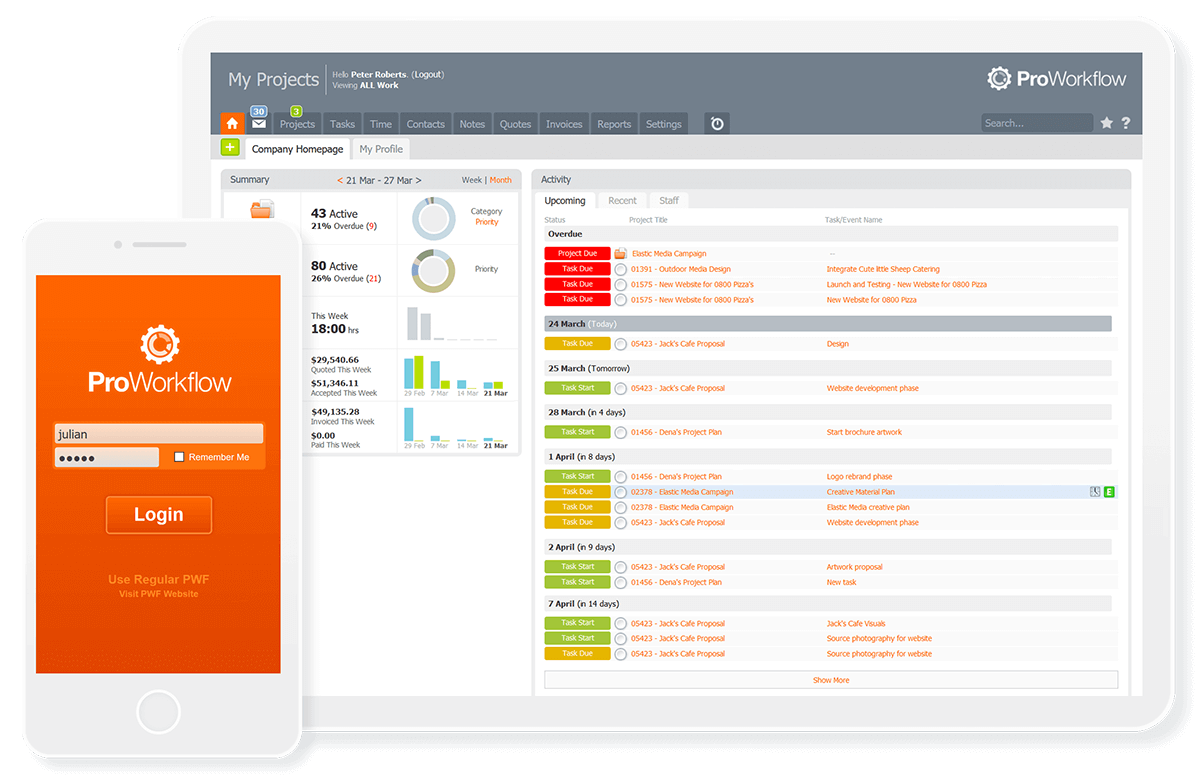Mark Outdoor Media Design task complete circle

tap(620, 269)
